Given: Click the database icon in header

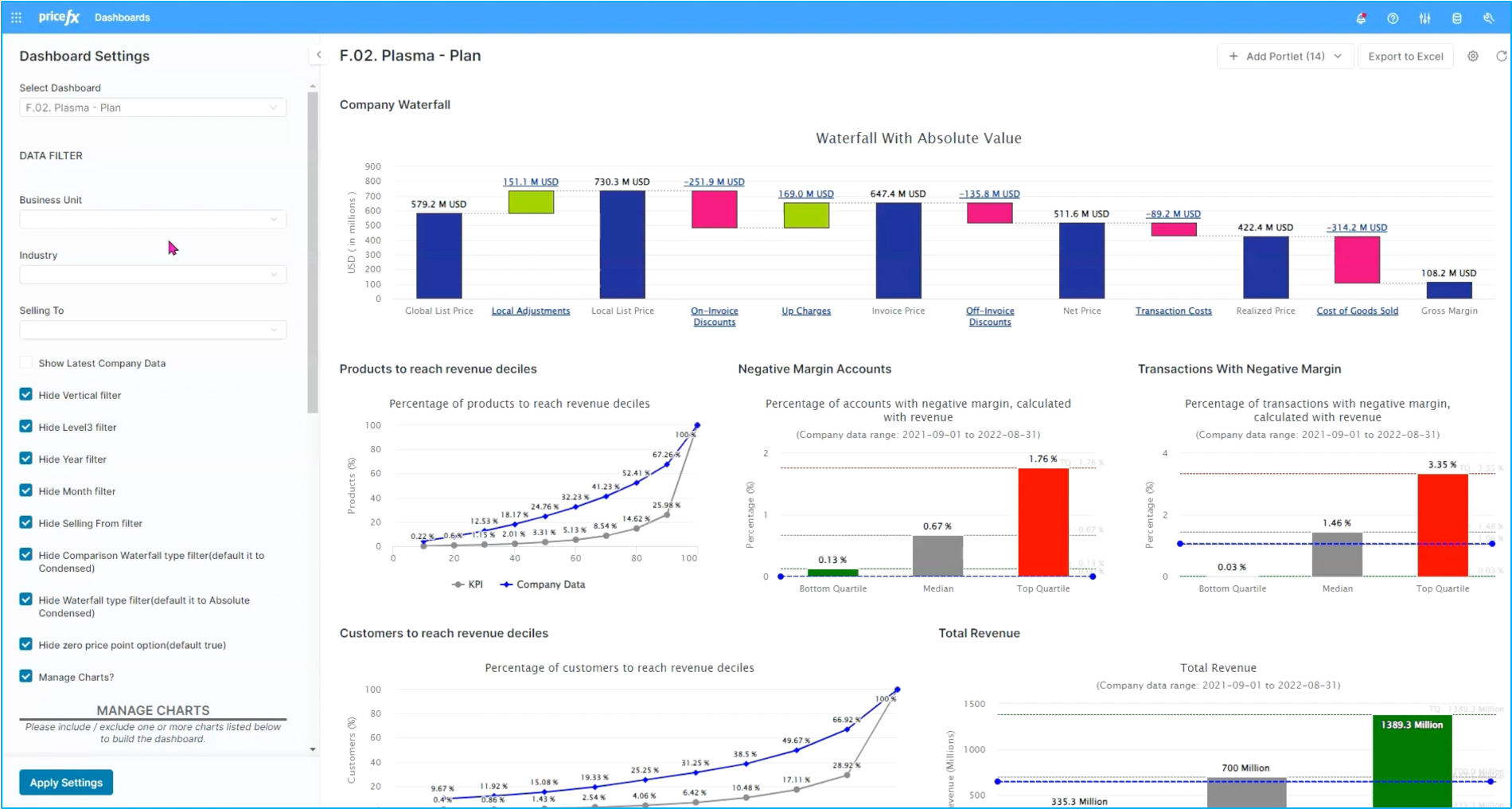Looking at the screenshot, I should (1456, 18).
